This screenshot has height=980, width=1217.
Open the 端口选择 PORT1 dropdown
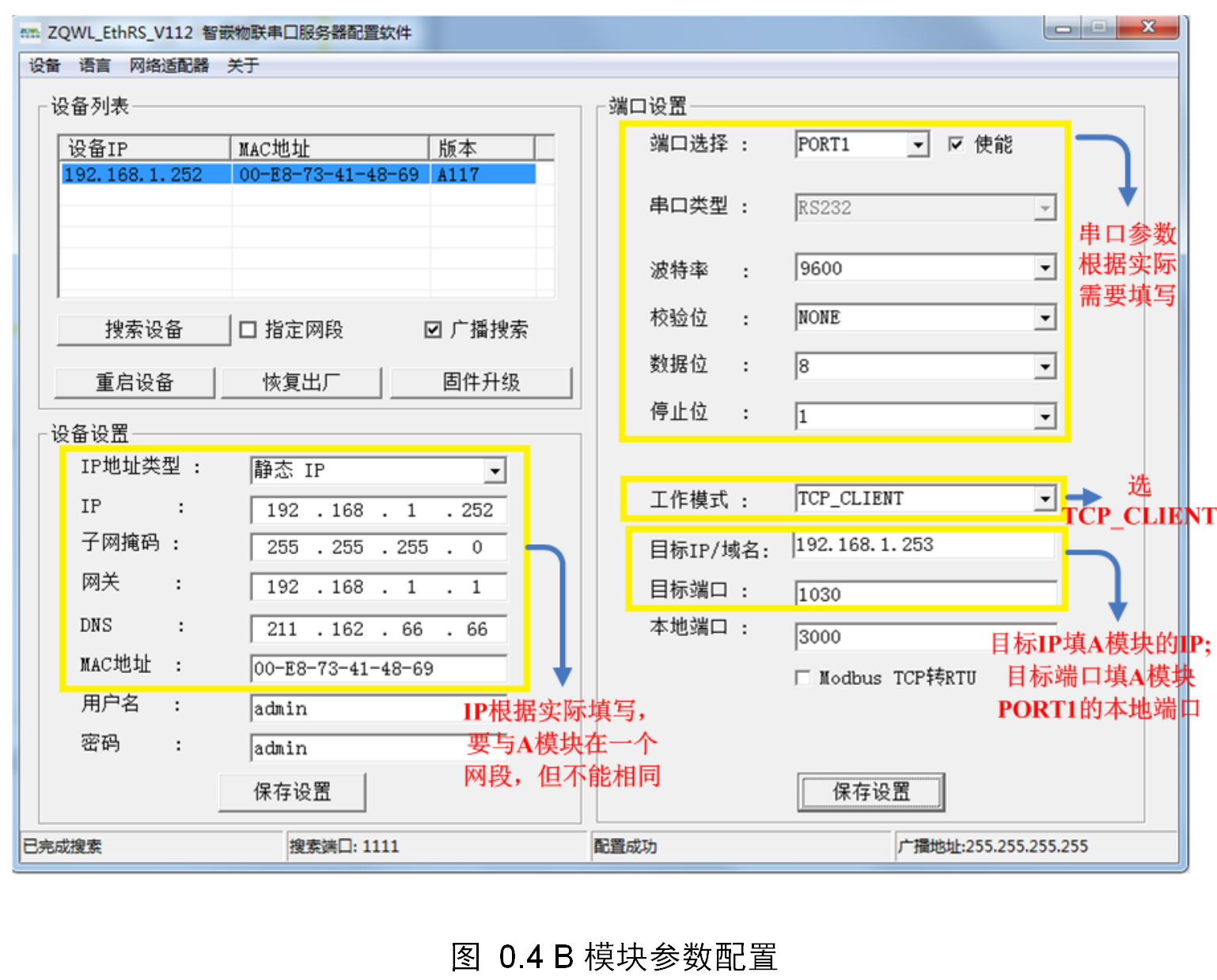pos(918,145)
